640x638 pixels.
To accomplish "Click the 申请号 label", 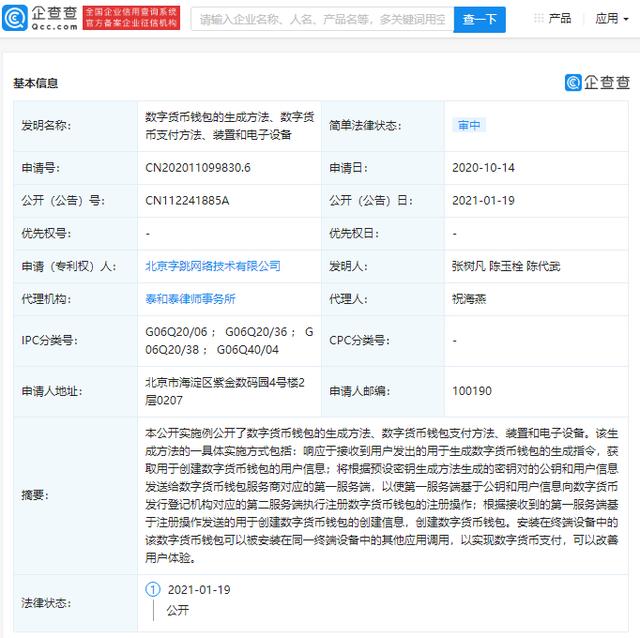I will click(41, 168).
